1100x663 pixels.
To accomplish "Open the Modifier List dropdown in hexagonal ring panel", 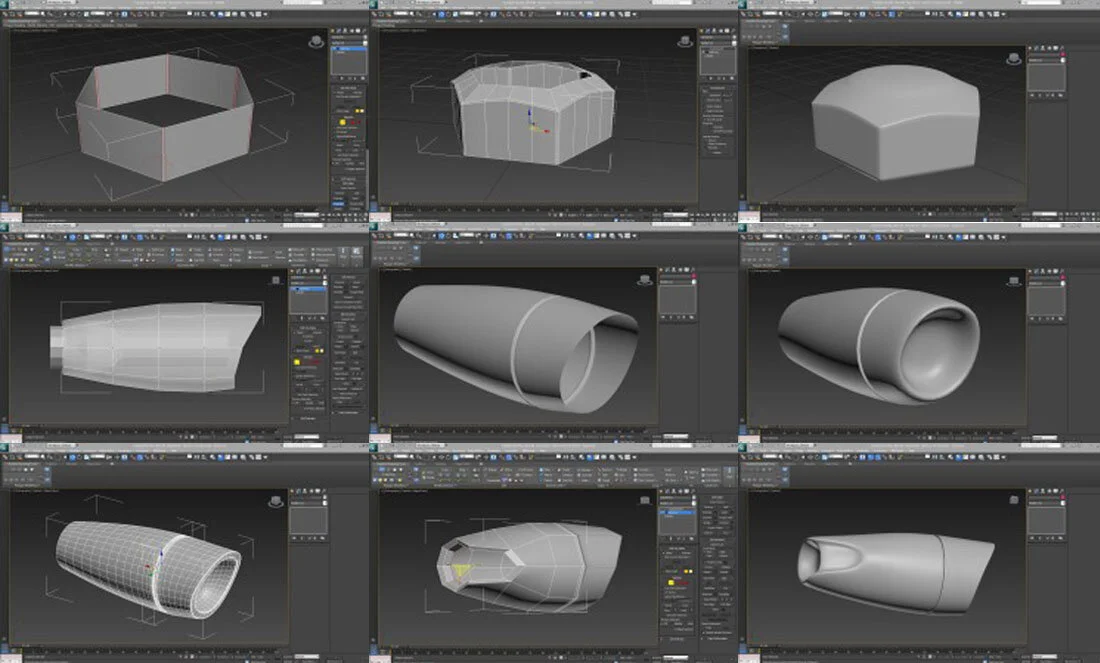I will pos(349,43).
